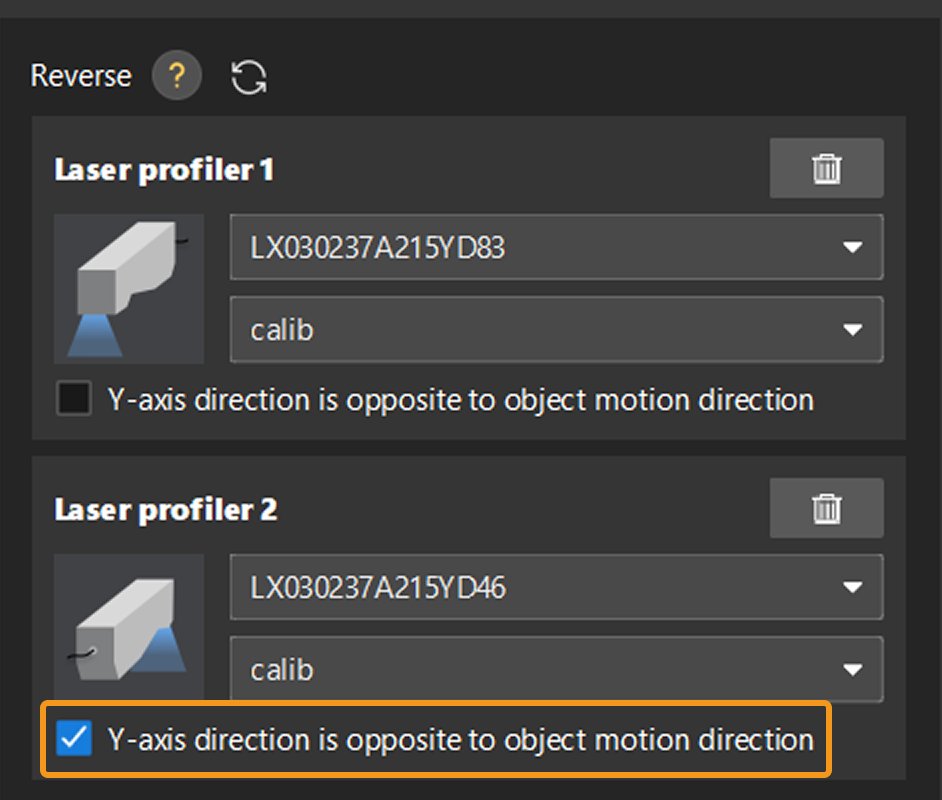
Task: Expand the arrow on Laser profiler 1's calib dropdown
Action: tap(852, 329)
